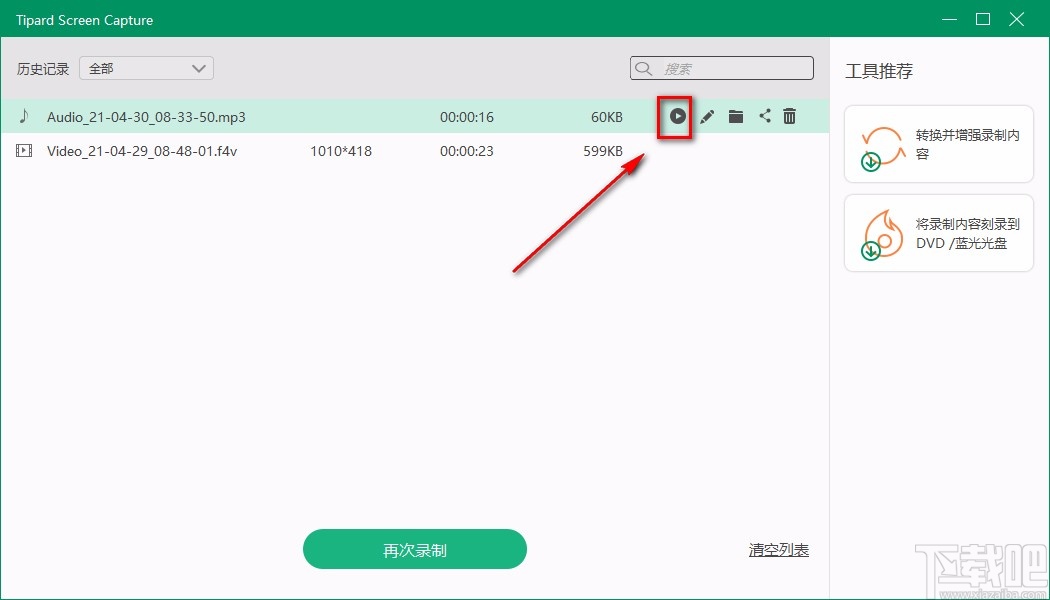This screenshot has width=1050, height=600.
Task: Click the 再次录制 record again button
Action: (414, 549)
